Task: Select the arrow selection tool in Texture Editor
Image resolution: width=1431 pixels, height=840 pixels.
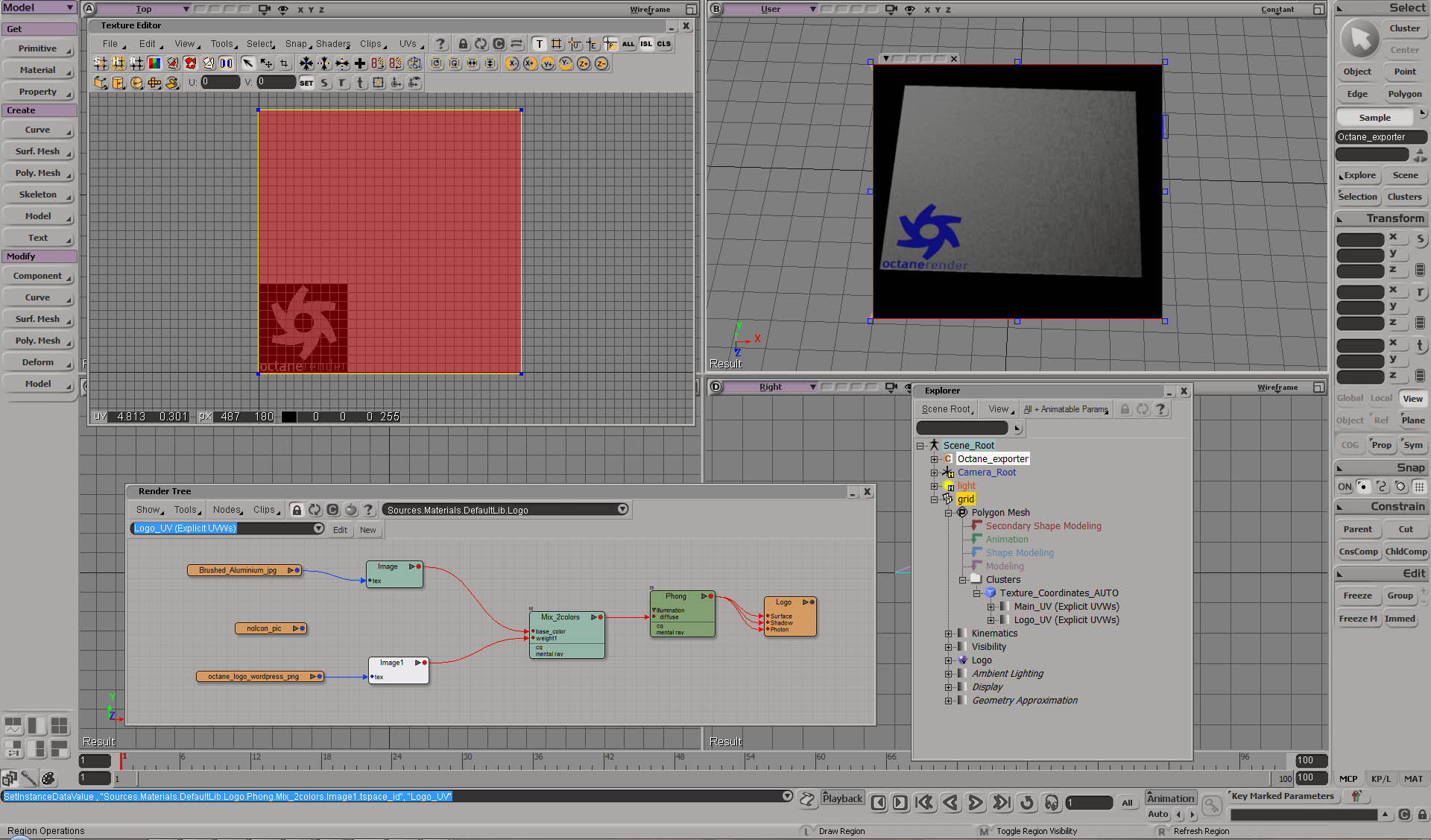Action: pos(247,63)
